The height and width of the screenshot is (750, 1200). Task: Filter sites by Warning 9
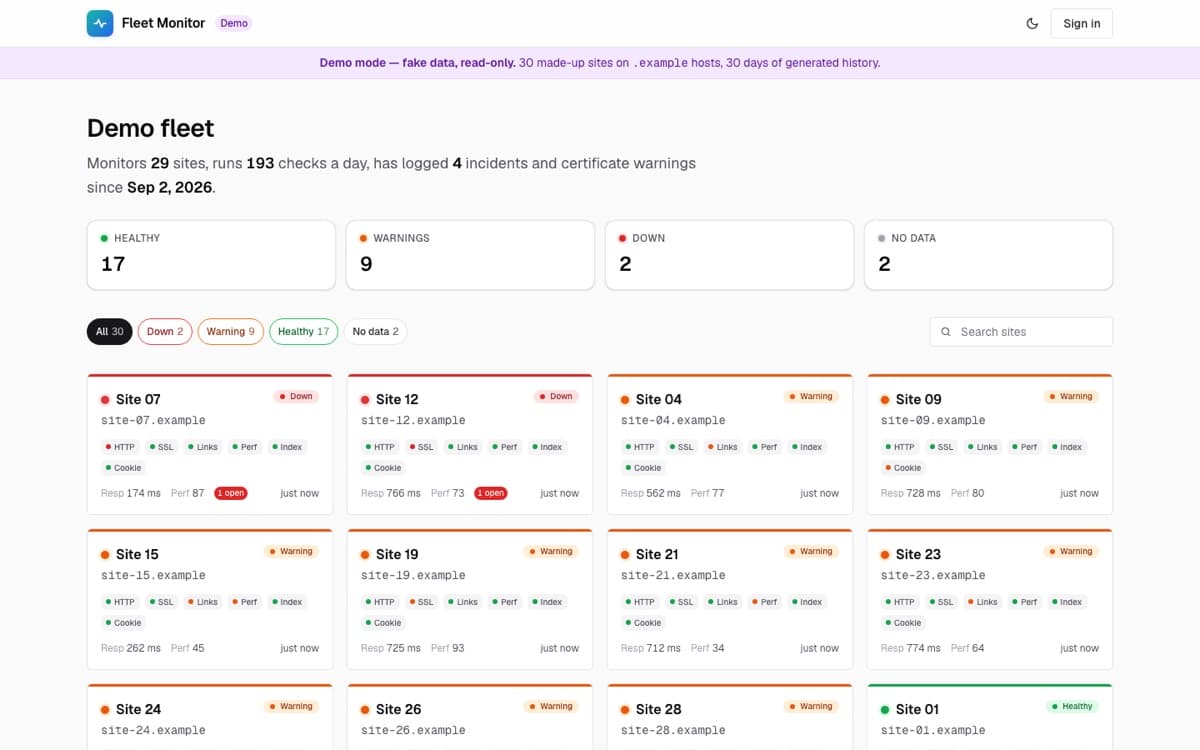tap(231, 331)
